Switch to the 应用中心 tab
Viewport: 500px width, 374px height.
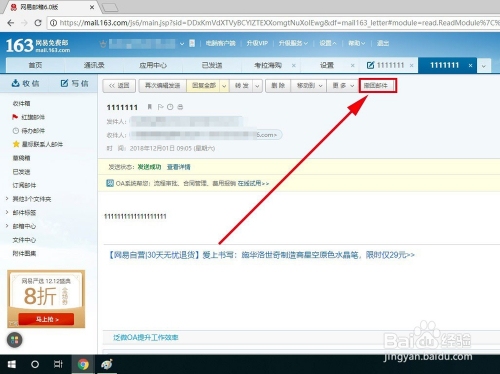click(x=153, y=65)
